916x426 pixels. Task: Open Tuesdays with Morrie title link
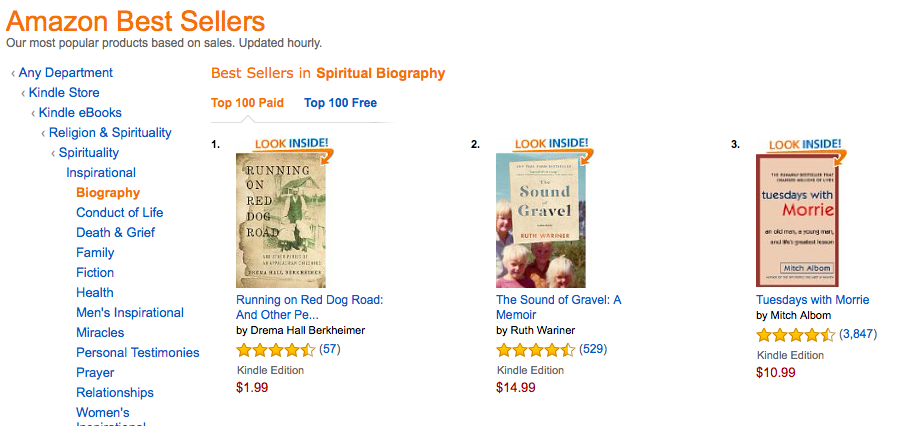pos(812,300)
